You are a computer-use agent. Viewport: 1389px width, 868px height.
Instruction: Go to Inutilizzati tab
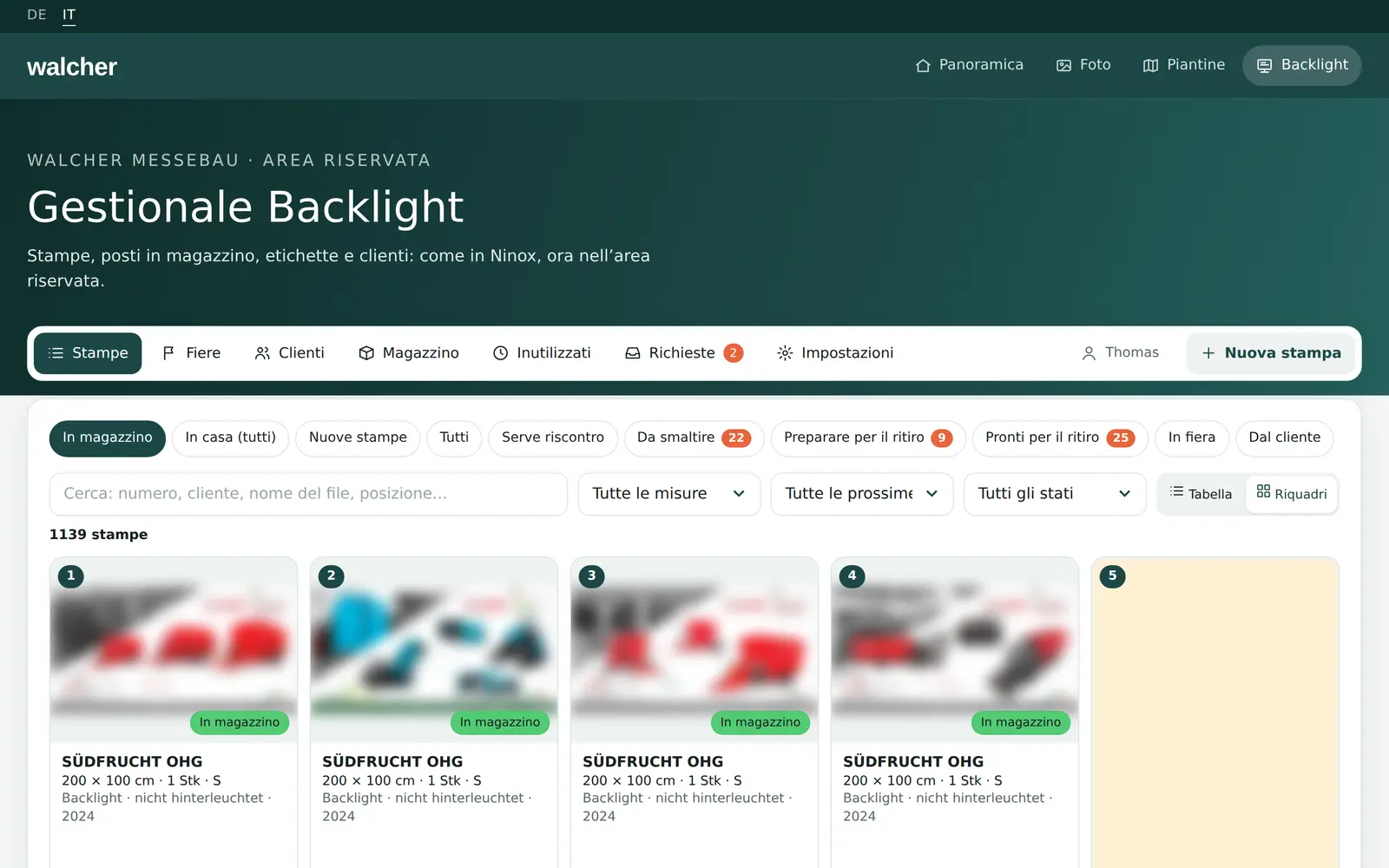click(542, 353)
